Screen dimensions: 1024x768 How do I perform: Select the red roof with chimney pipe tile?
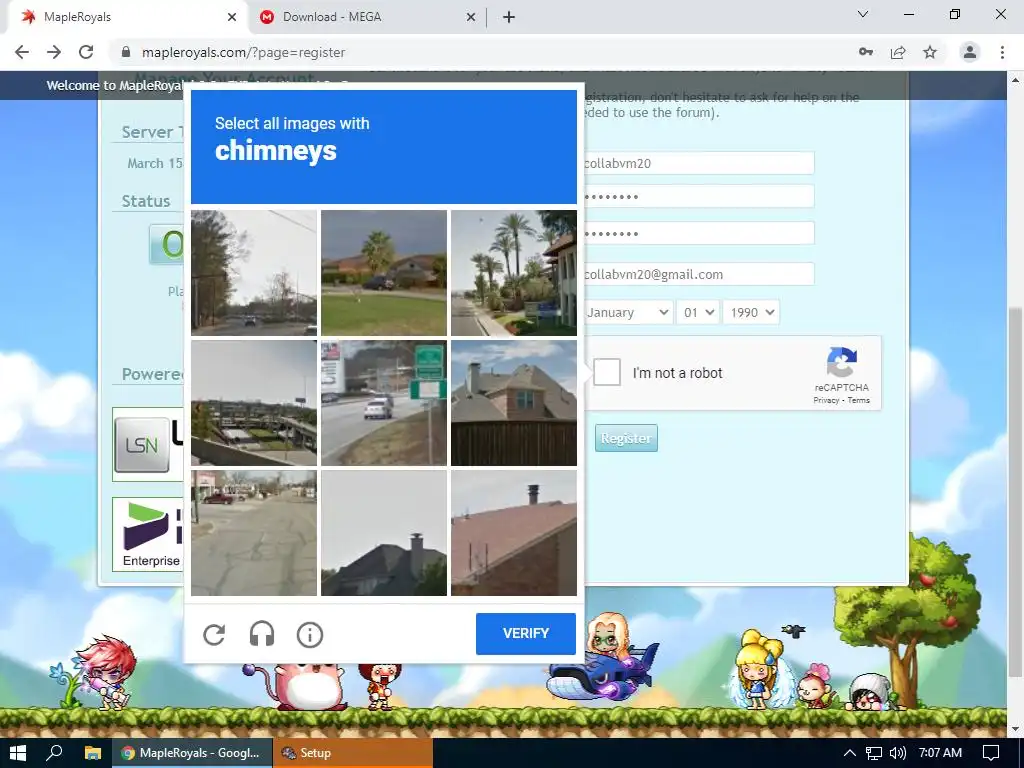(x=514, y=533)
